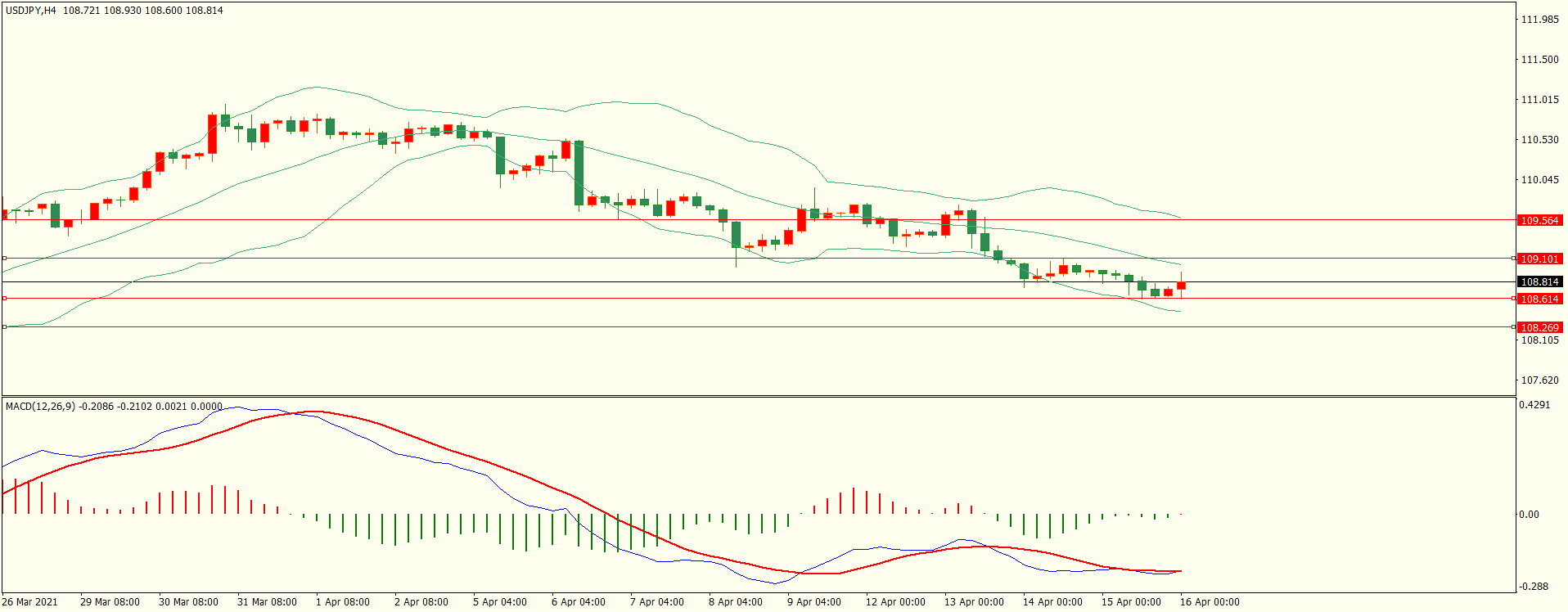Click the last red candle at the chart's right edge
The height and width of the screenshot is (612, 1568).
click(1181, 286)
